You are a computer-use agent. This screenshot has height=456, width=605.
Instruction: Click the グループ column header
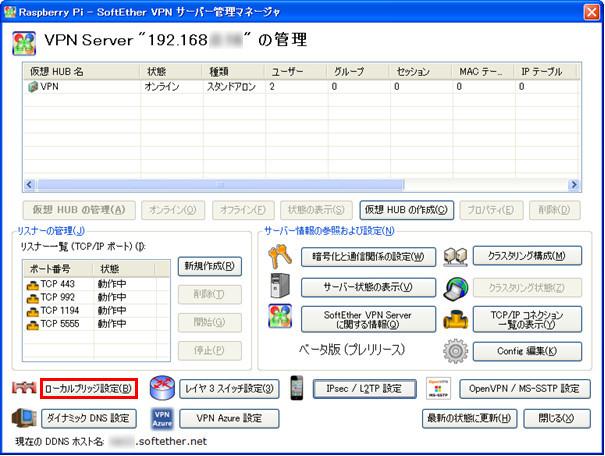[x=358, y=72]
